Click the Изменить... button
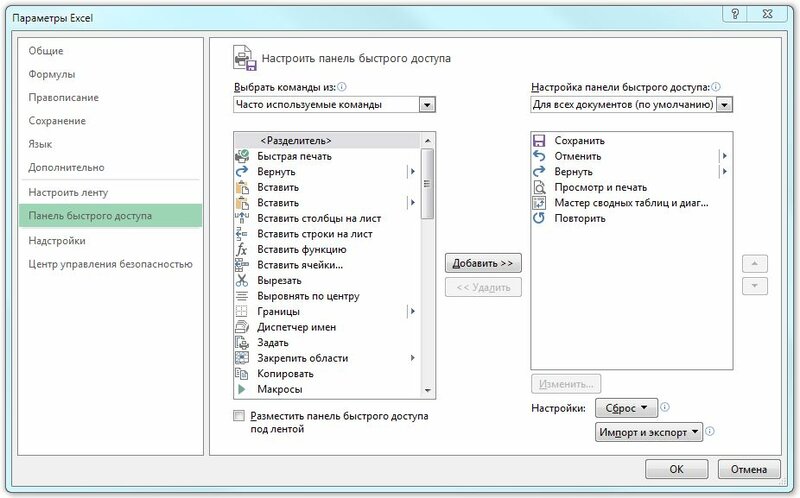 (566, 384)
